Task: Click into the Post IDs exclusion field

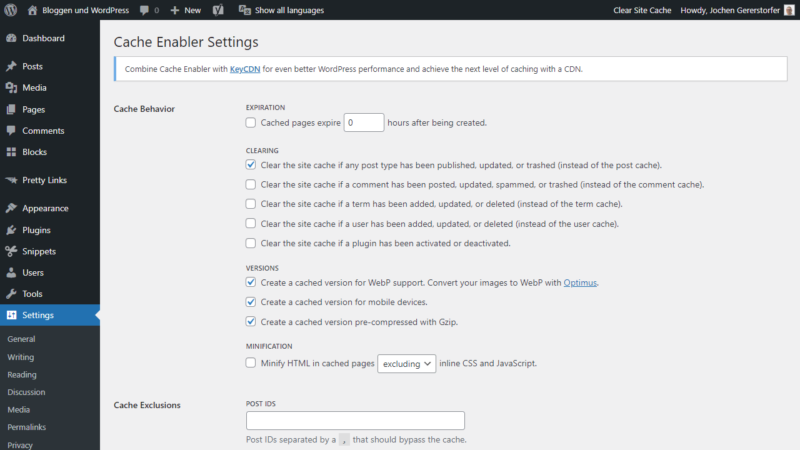Action: pyautogui.click(x=355, y=421)
